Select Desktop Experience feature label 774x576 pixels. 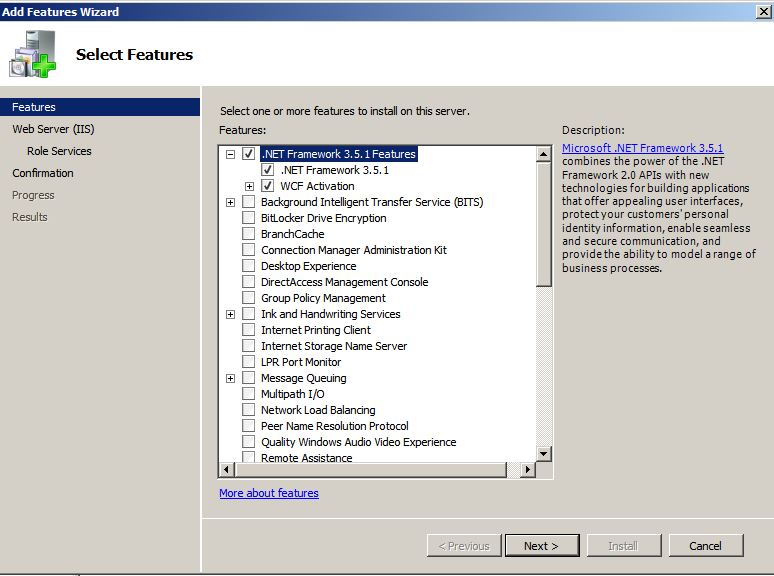(309, 266)
